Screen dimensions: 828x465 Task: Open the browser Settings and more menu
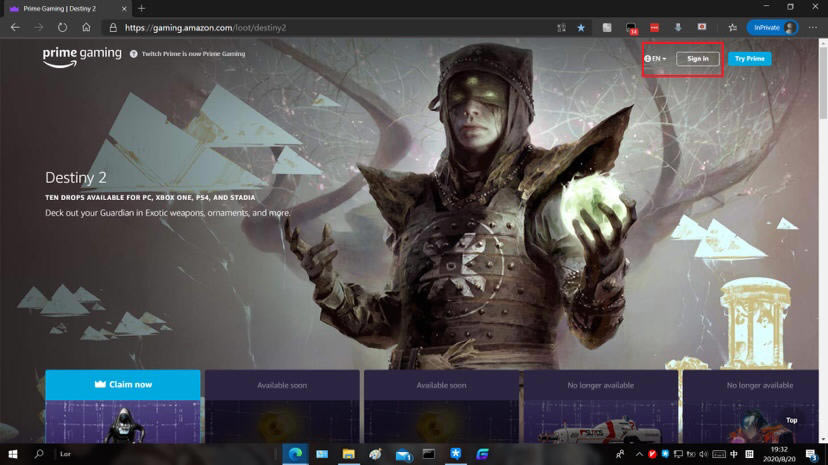pos(813,27)
